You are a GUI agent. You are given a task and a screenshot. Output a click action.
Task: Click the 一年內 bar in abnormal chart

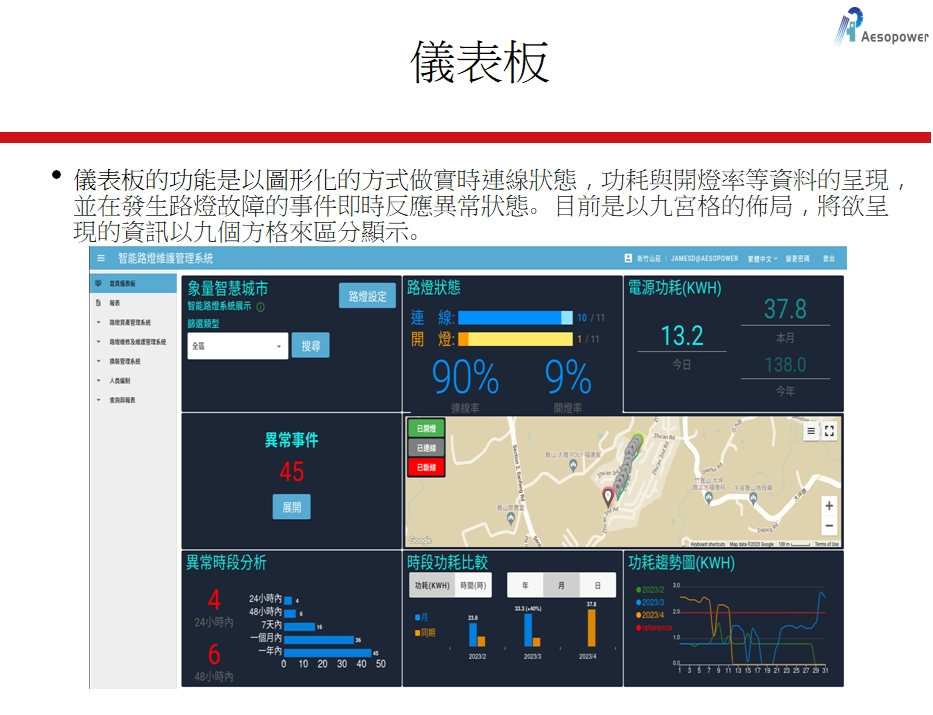(x=327, y=653)
